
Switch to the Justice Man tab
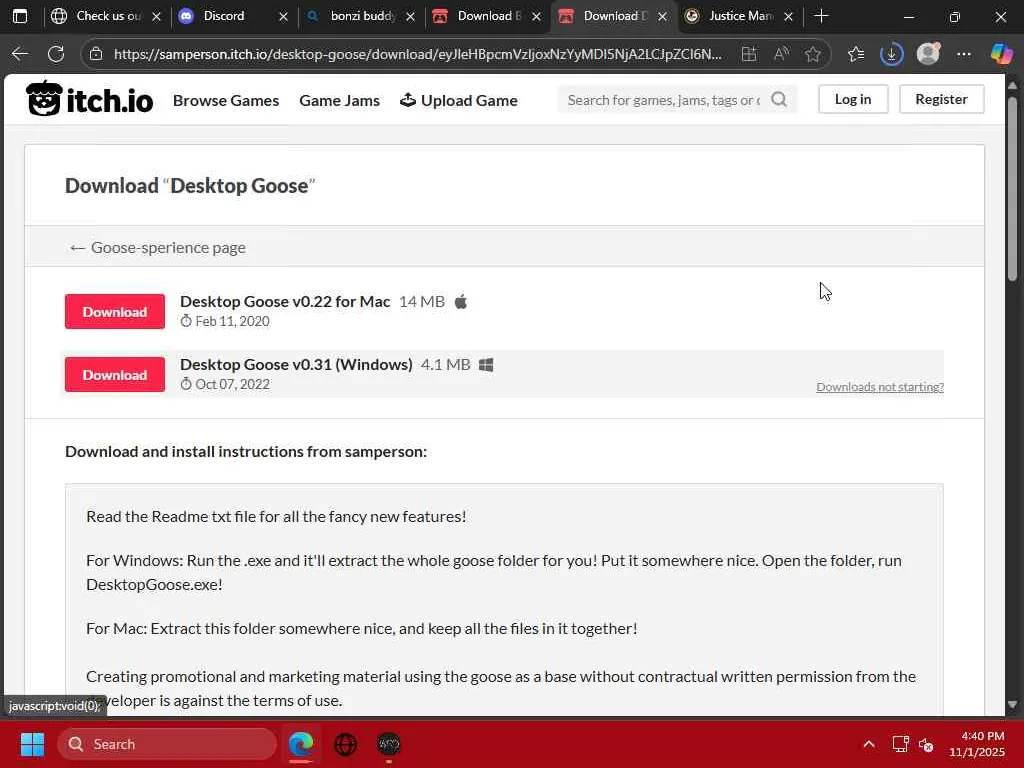coord(738,16)
